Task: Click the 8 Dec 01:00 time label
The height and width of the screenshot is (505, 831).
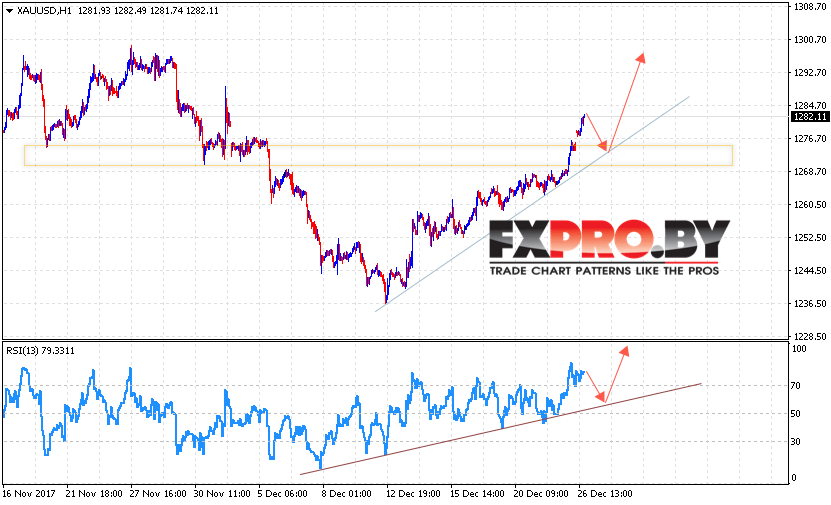Action: 347,493
